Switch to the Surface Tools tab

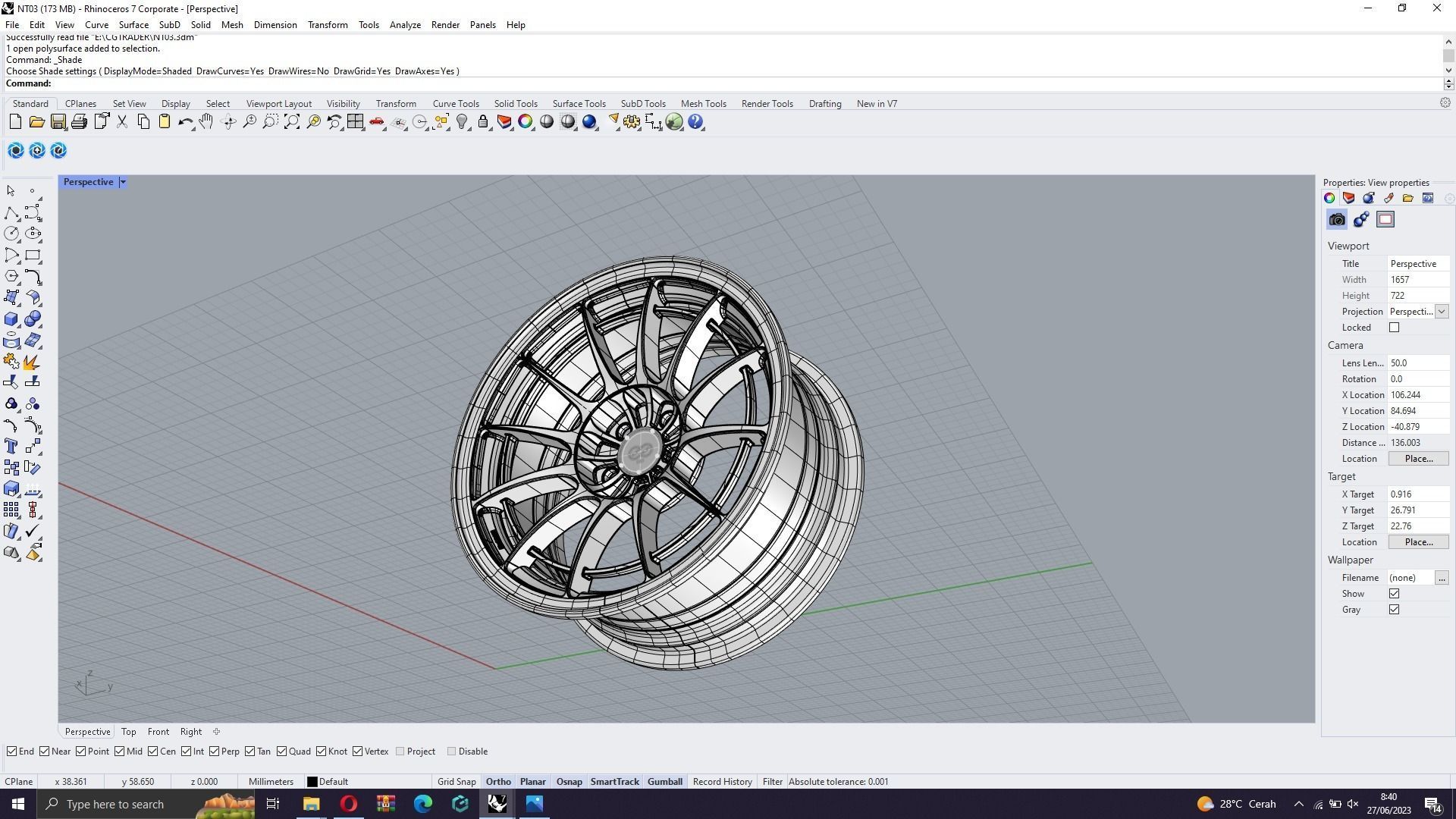click(x=579, y=104)
